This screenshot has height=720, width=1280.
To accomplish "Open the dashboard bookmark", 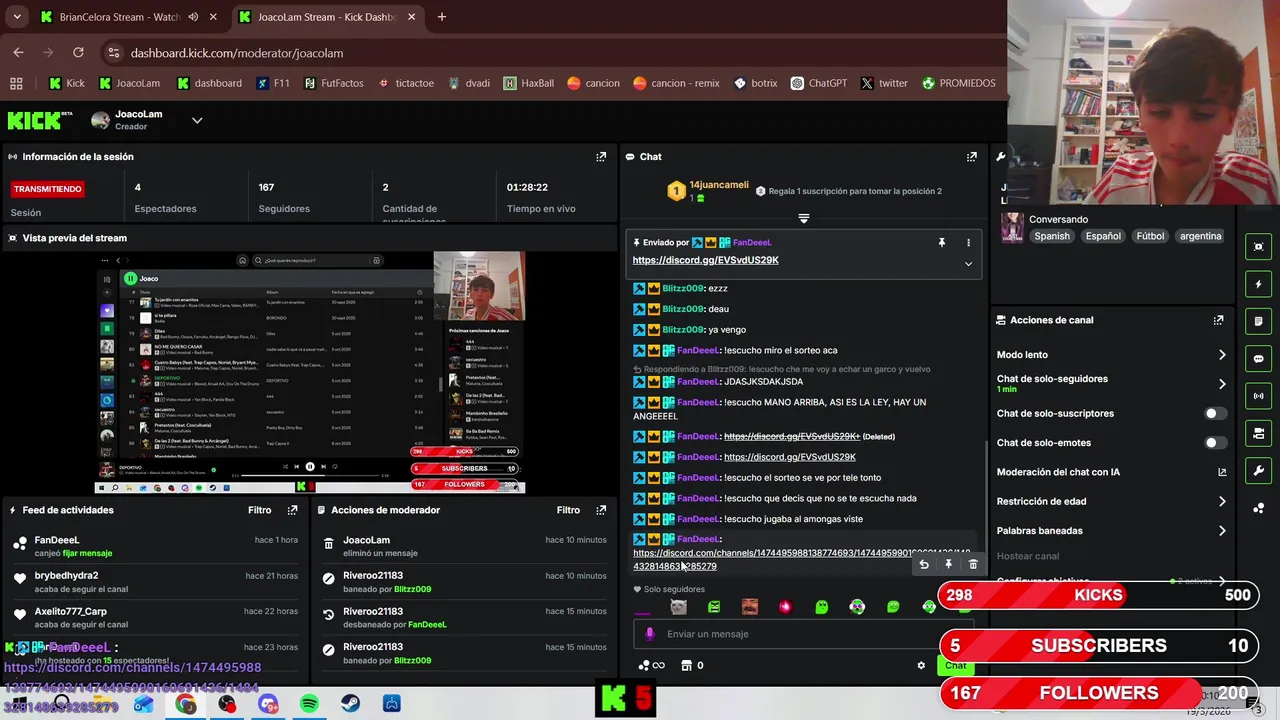I will tap(210, 83).
